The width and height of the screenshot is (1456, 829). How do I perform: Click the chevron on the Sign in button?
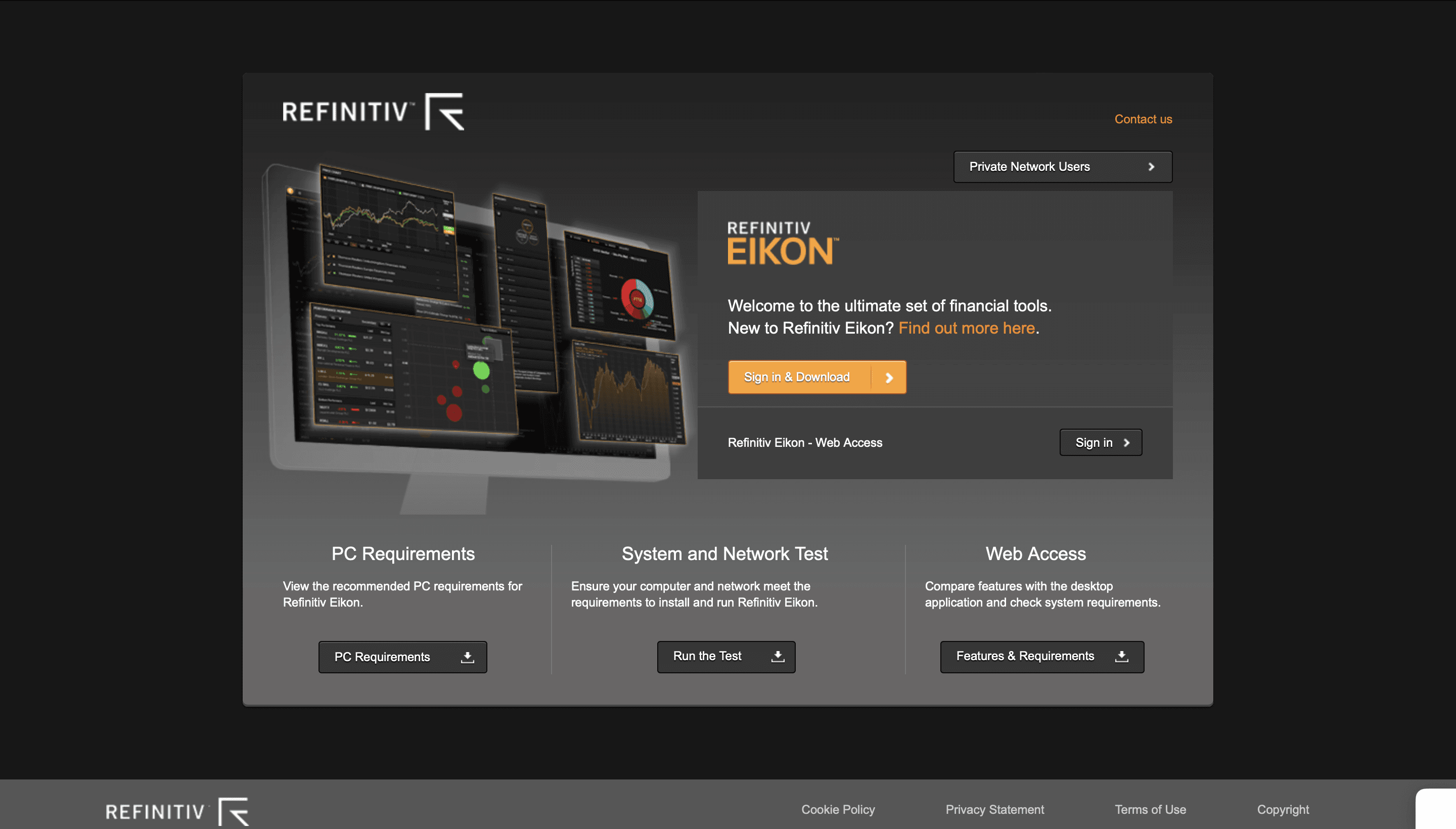click(x=1126, y=442)
